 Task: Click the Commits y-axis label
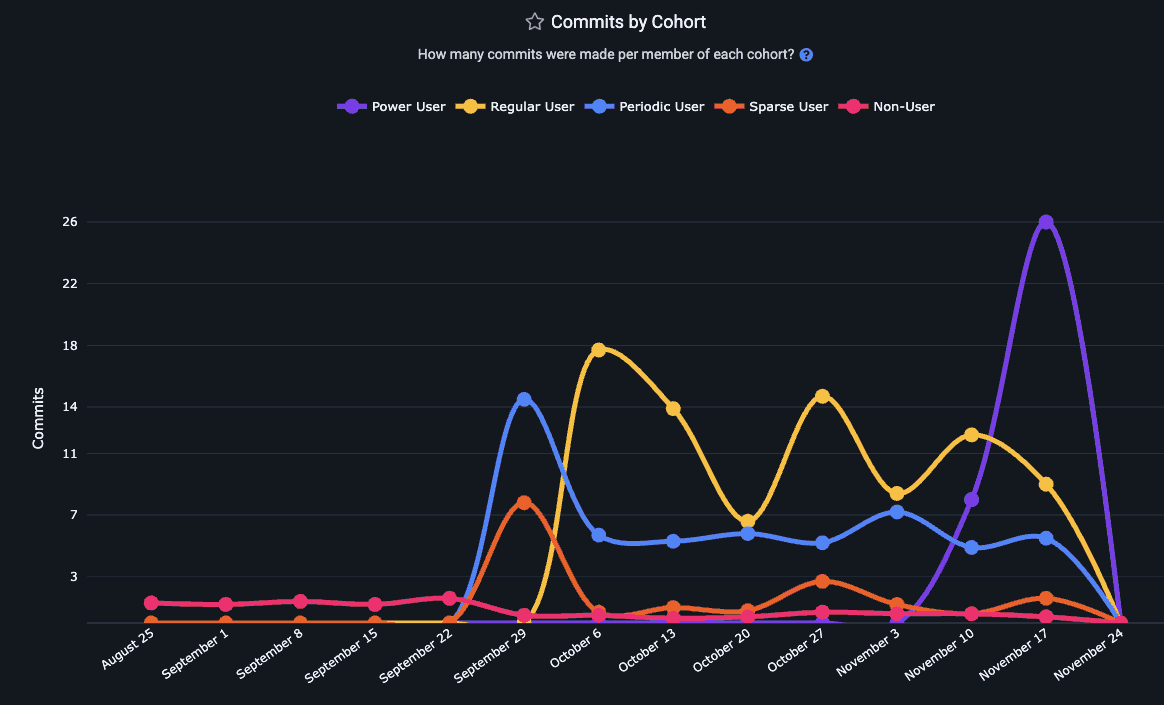click(39, 418)
